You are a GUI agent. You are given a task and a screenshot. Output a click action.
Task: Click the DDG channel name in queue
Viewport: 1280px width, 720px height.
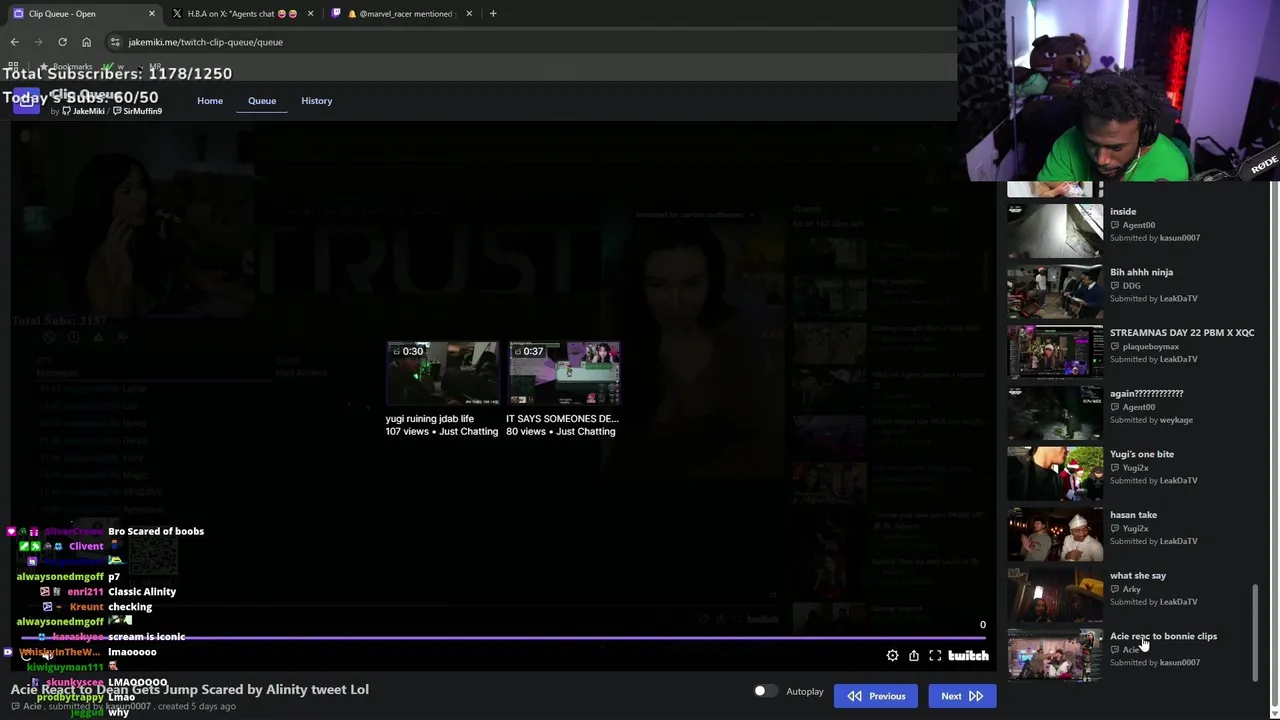coord(1131,286)
